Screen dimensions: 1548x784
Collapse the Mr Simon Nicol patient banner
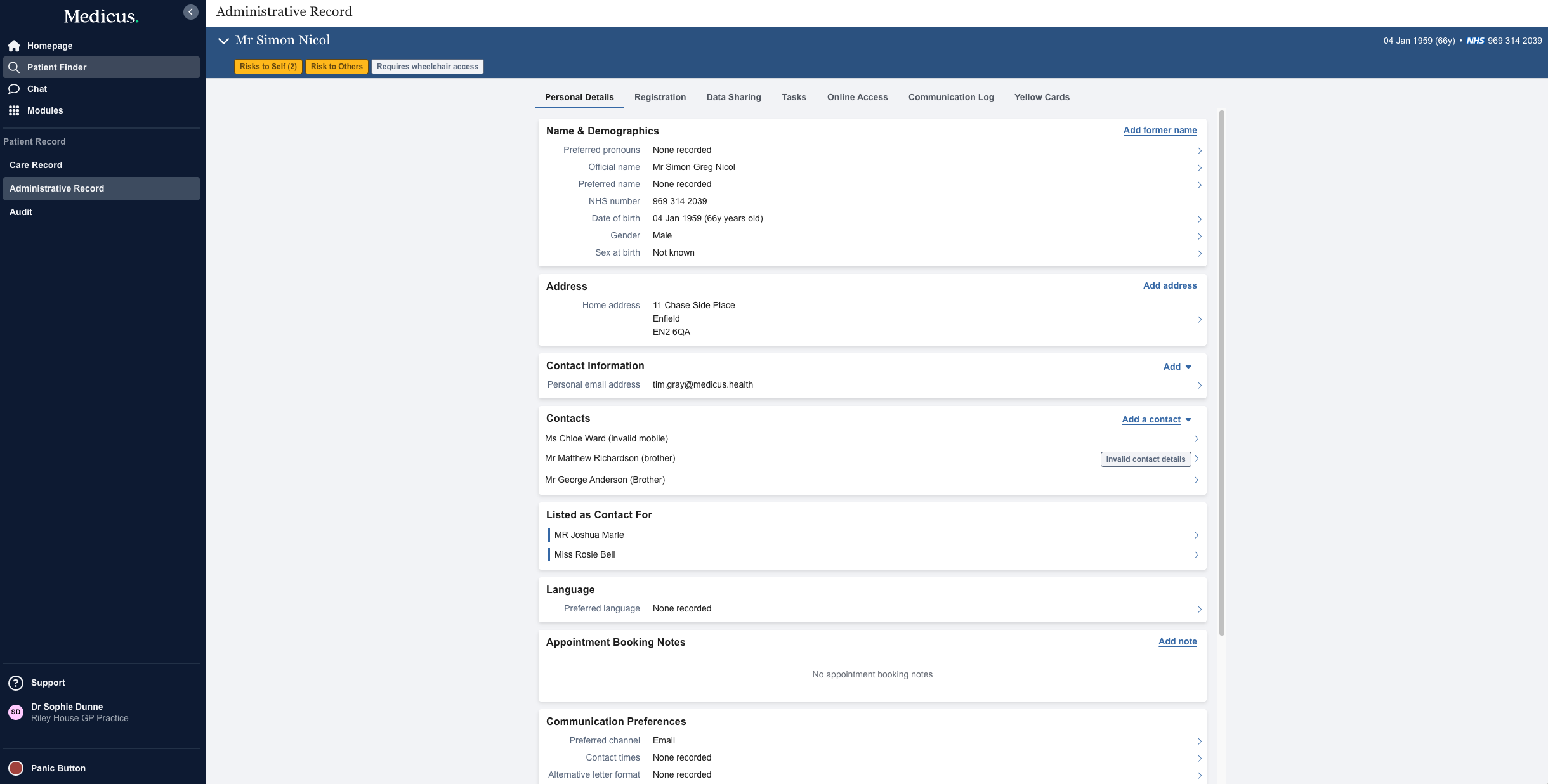pos(223,40)
